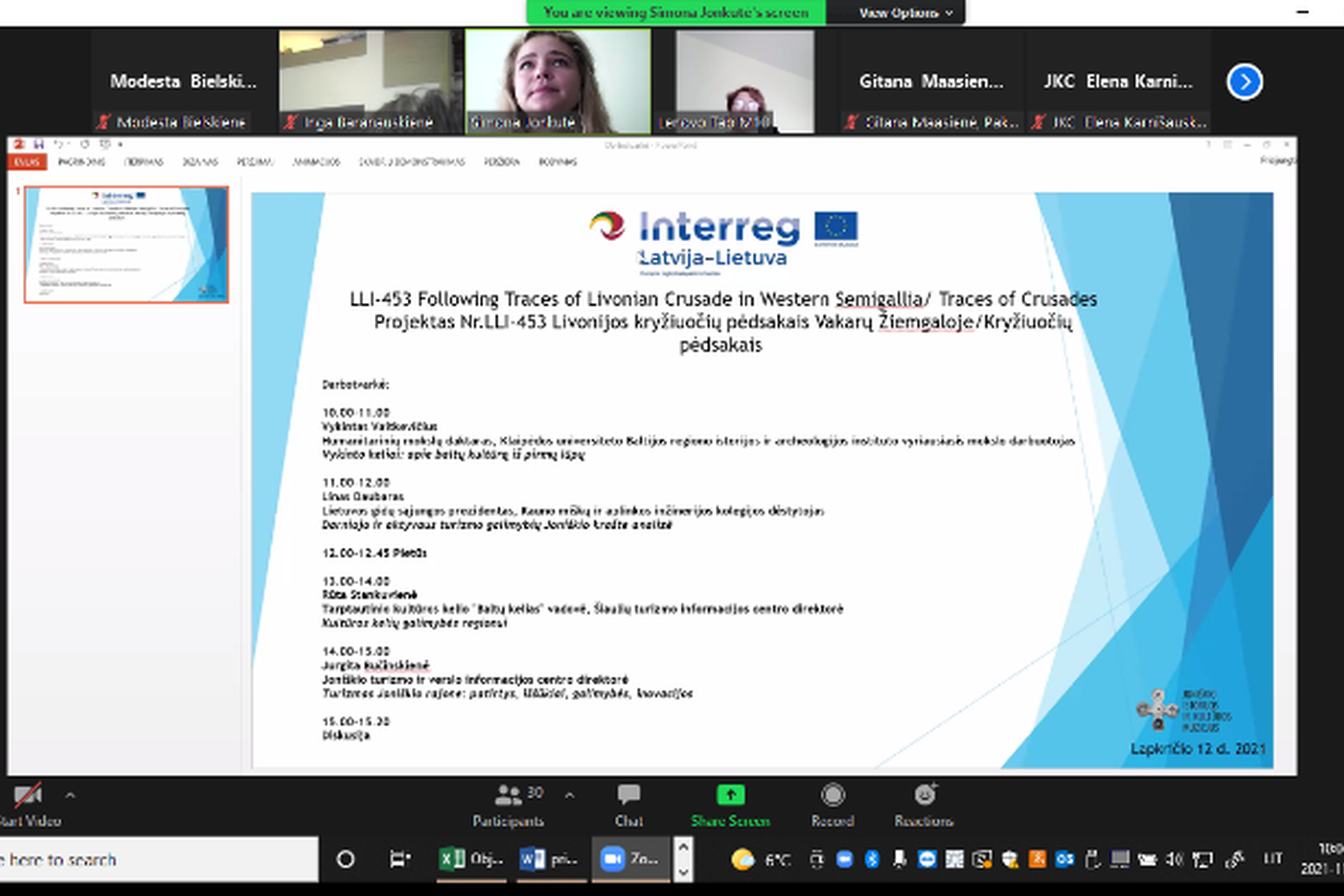This screenshot has height=896, width=1344.
Task: Click the Outlook tray icon
Action: [x=1065, y=860]
